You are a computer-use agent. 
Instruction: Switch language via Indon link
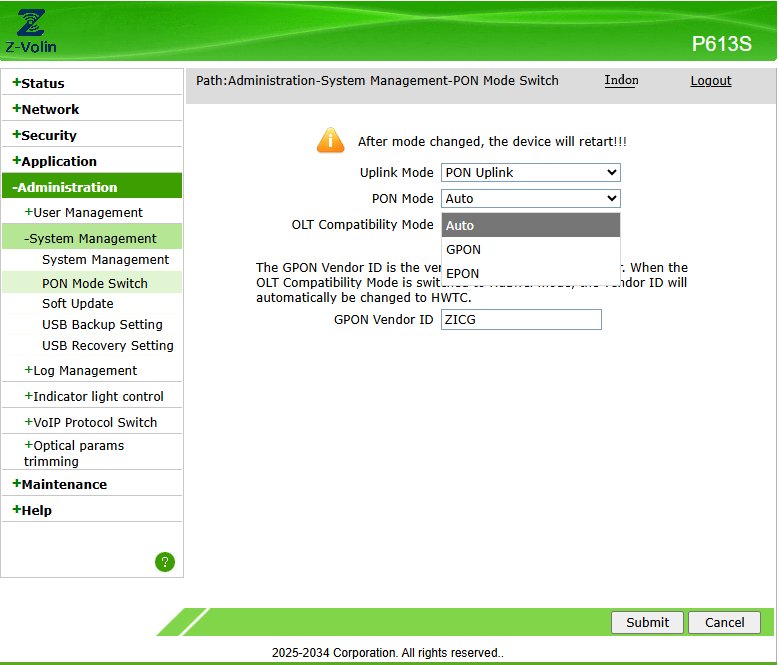(621, 80)
